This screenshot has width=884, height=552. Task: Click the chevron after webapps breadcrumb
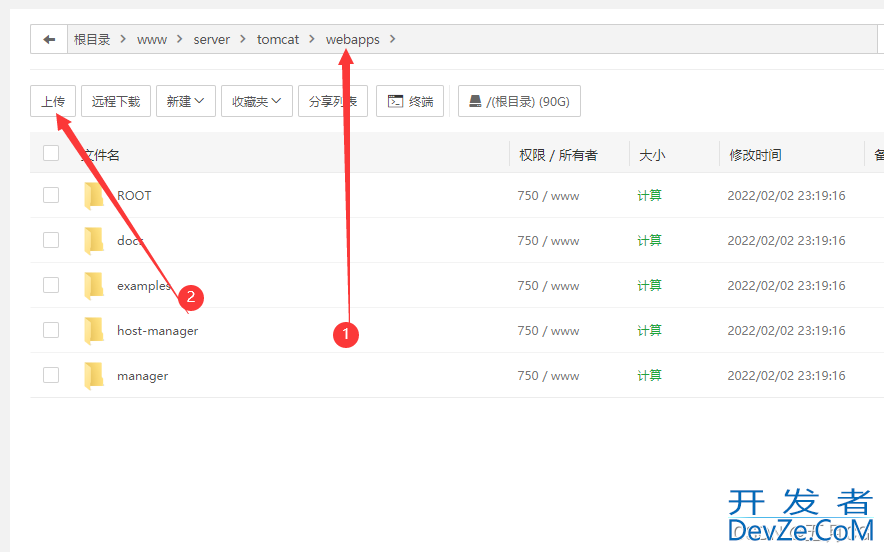(x=392, y=39)
